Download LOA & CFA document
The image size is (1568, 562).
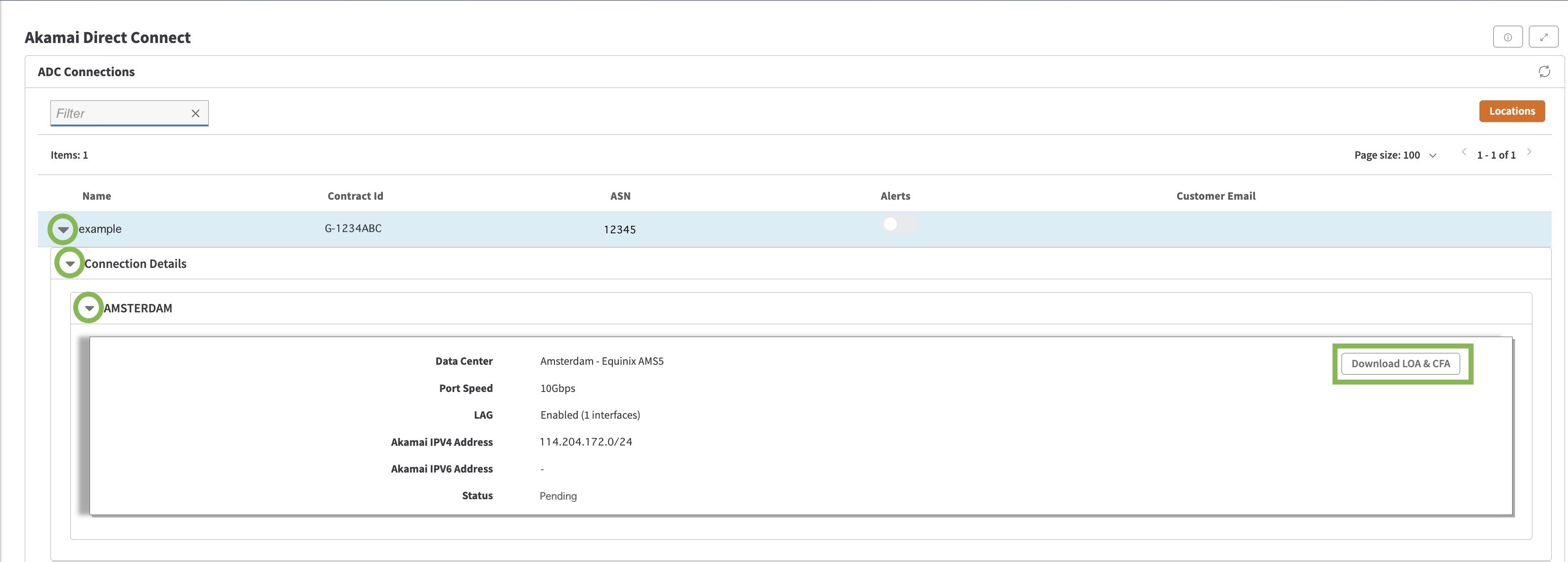(1400, 364)
